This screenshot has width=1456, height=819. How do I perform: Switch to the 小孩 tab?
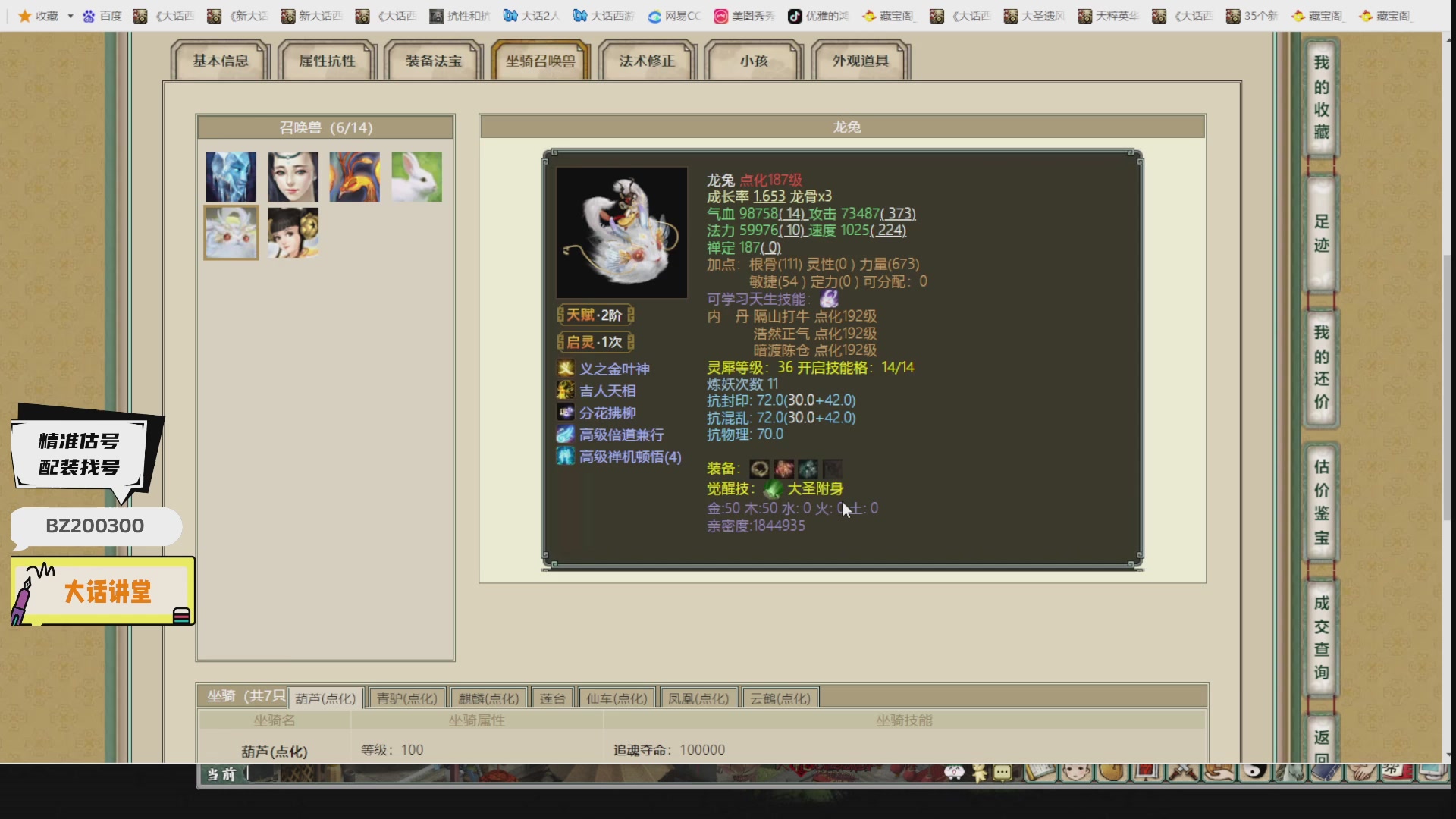click(x=754, y=61)
